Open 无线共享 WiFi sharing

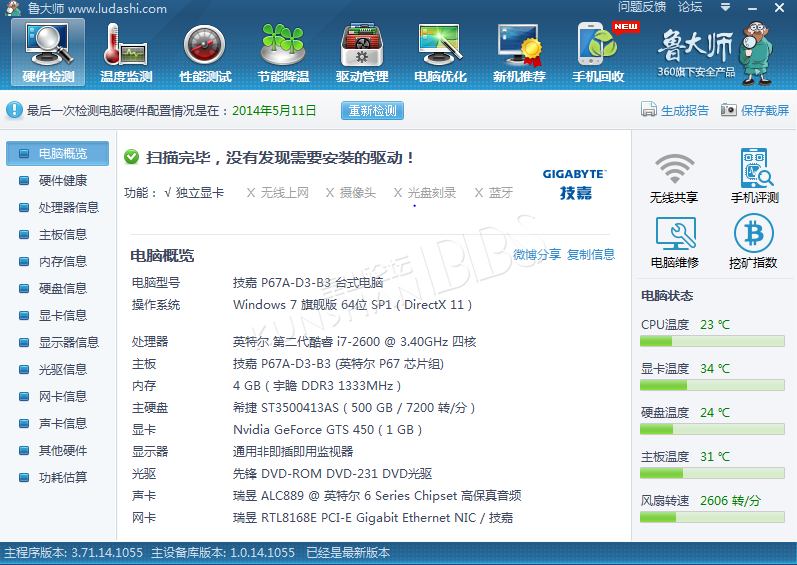pyautogui.click(x=674, y=178)
